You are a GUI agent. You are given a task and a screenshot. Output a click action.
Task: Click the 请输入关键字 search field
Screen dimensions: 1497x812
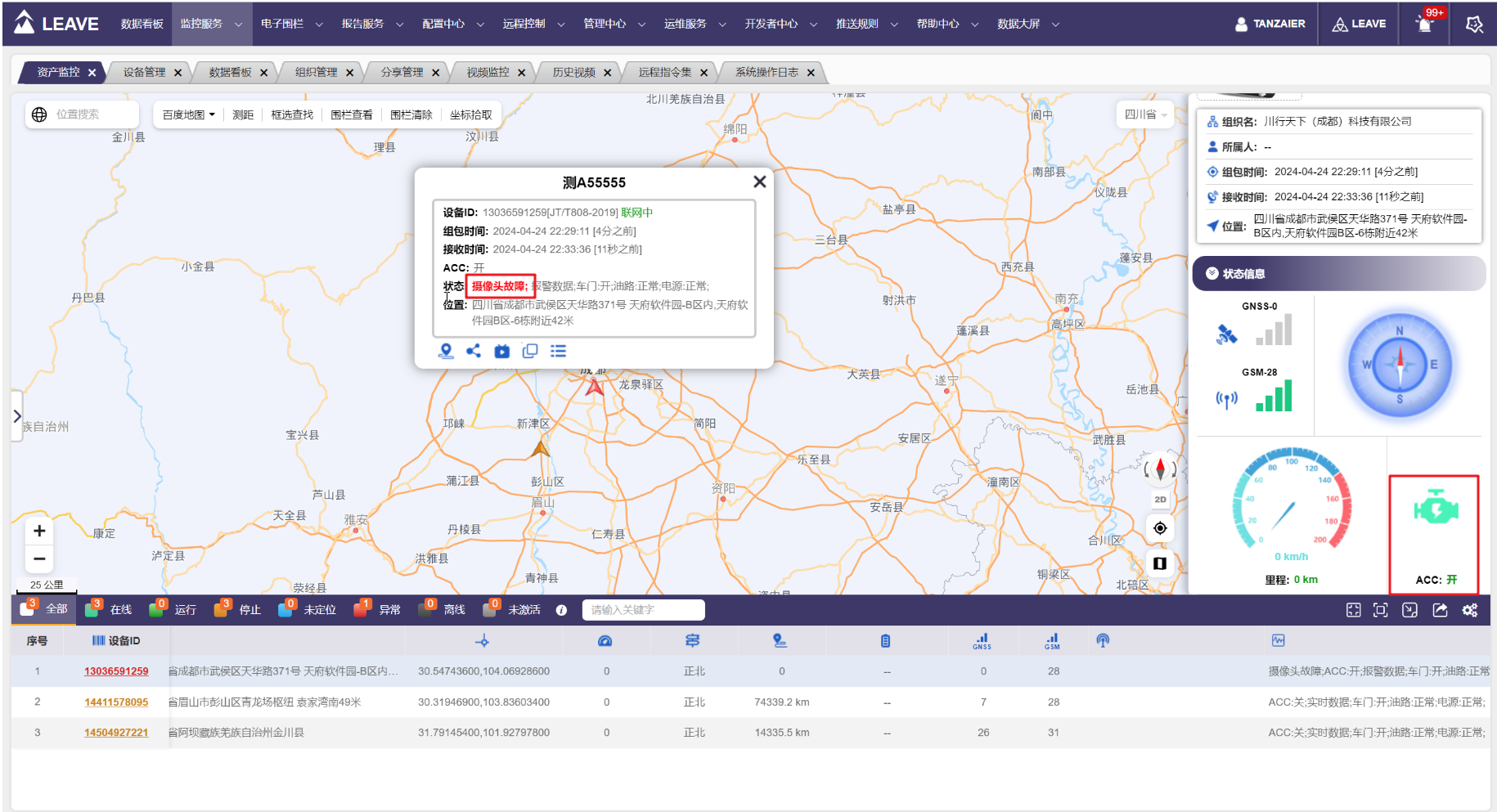(x=643, y=610)
